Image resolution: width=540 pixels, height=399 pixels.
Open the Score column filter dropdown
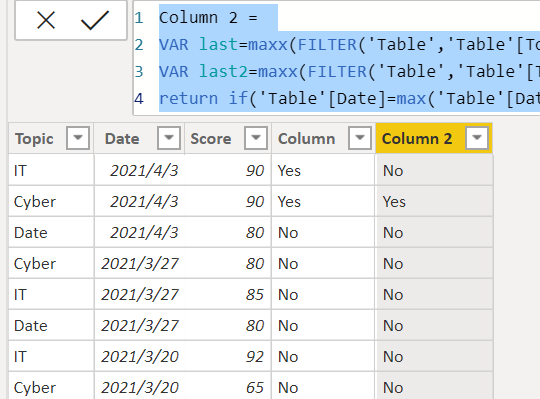pyautogui.click(x=256, y=138)
